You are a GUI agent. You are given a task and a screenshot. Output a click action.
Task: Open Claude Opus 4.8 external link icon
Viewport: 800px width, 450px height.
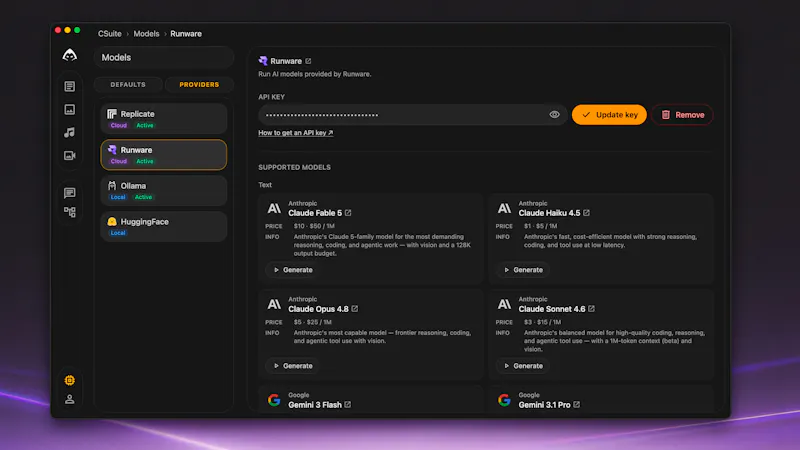coord(355,309)
